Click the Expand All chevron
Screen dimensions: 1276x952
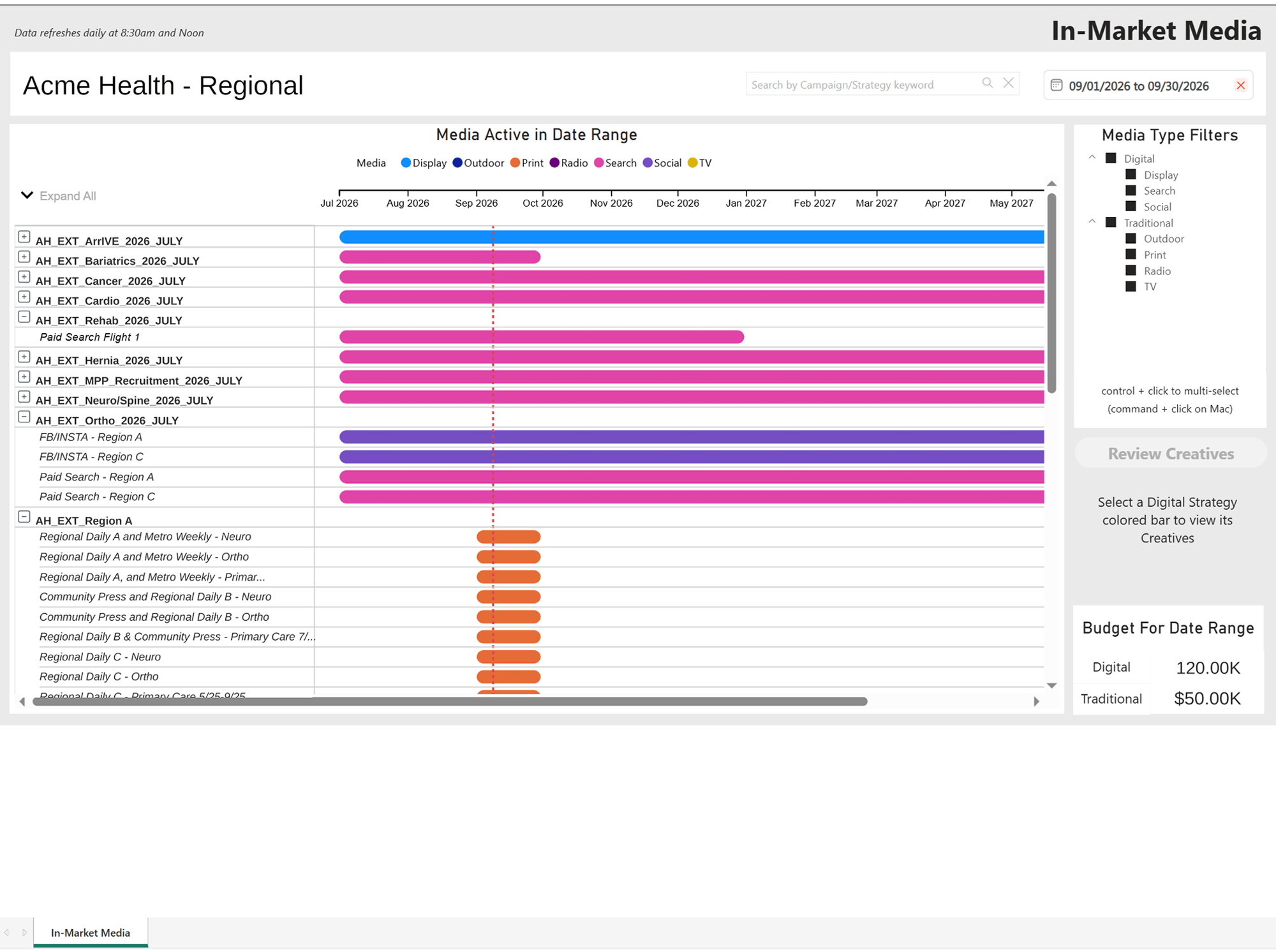27,195
